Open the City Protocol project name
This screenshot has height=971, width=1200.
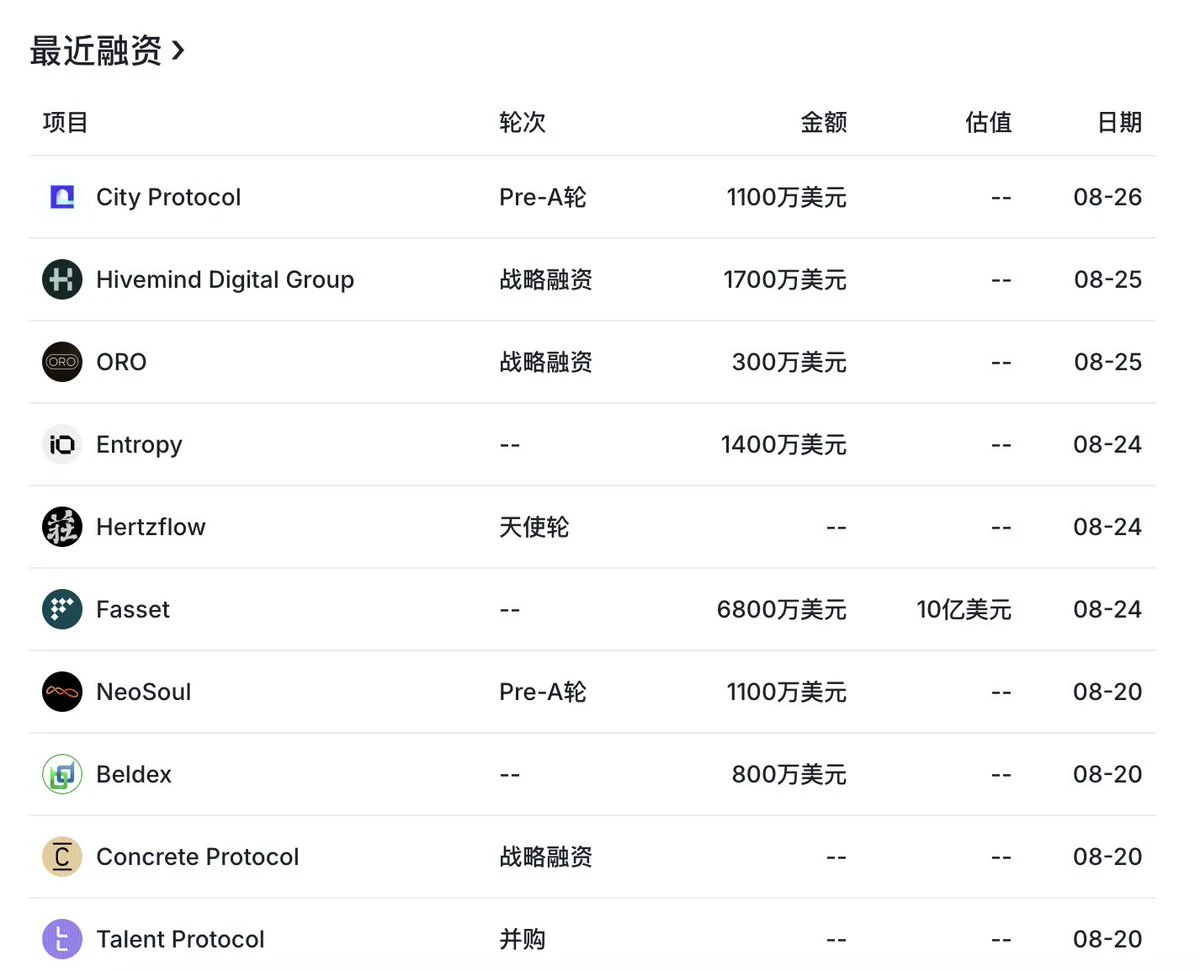click(x=168, y=197)
